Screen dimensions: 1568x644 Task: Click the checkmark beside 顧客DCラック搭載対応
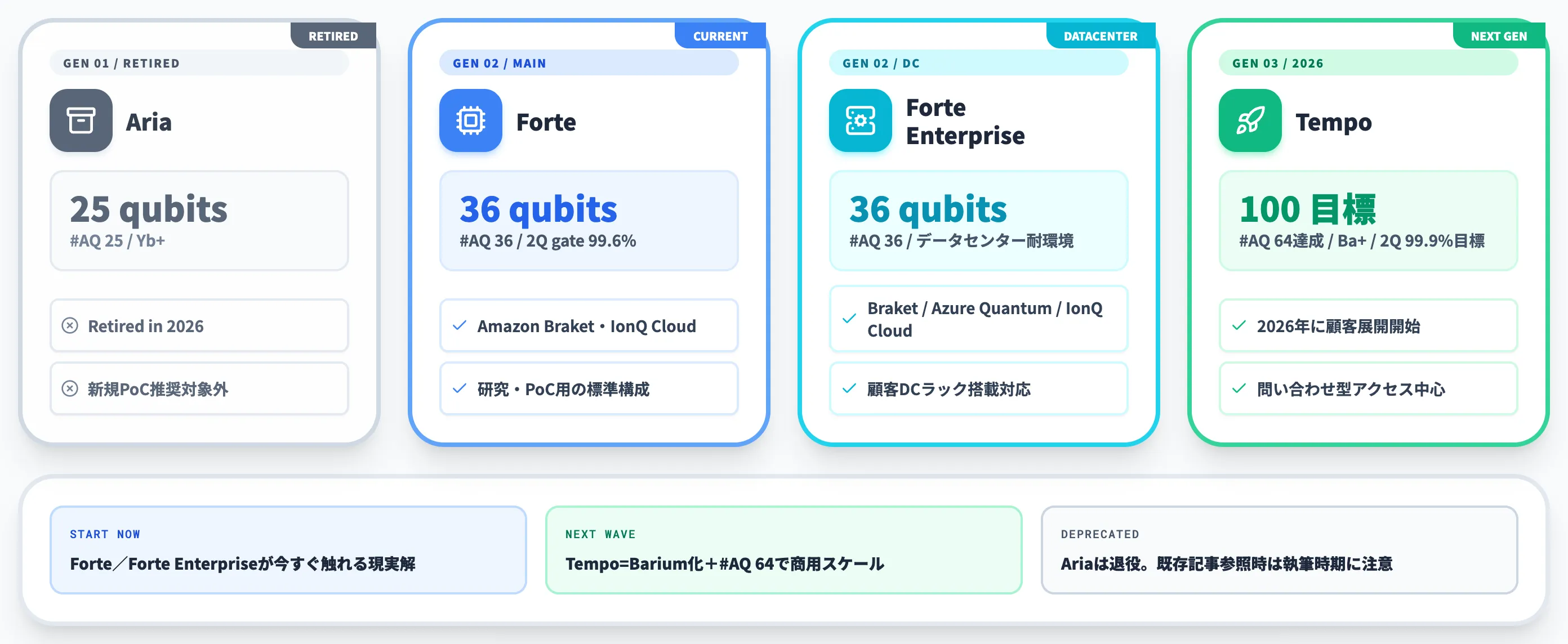click(849, 388)
